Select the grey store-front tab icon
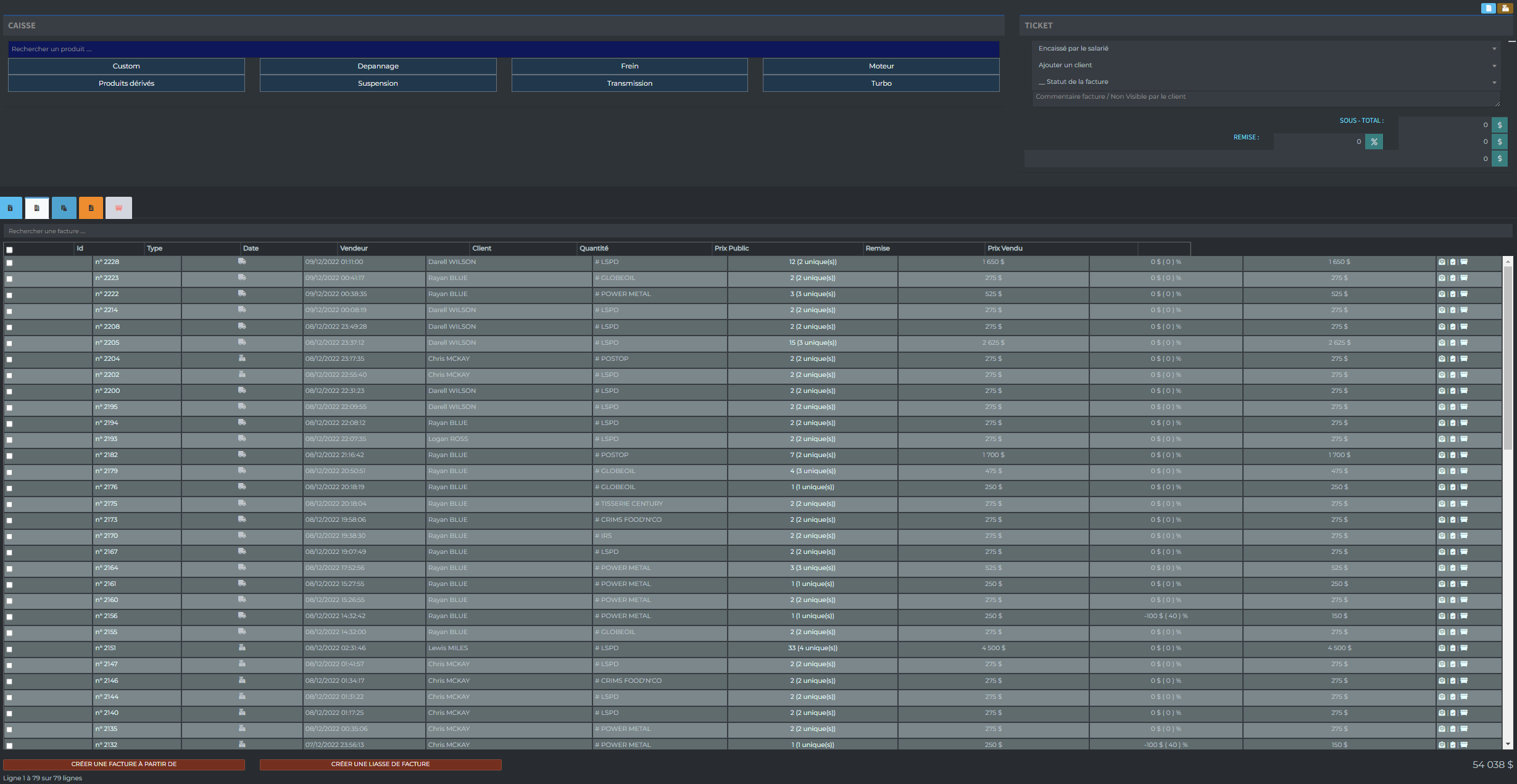This screenshot has height=784, width=1517. point(118,208)
